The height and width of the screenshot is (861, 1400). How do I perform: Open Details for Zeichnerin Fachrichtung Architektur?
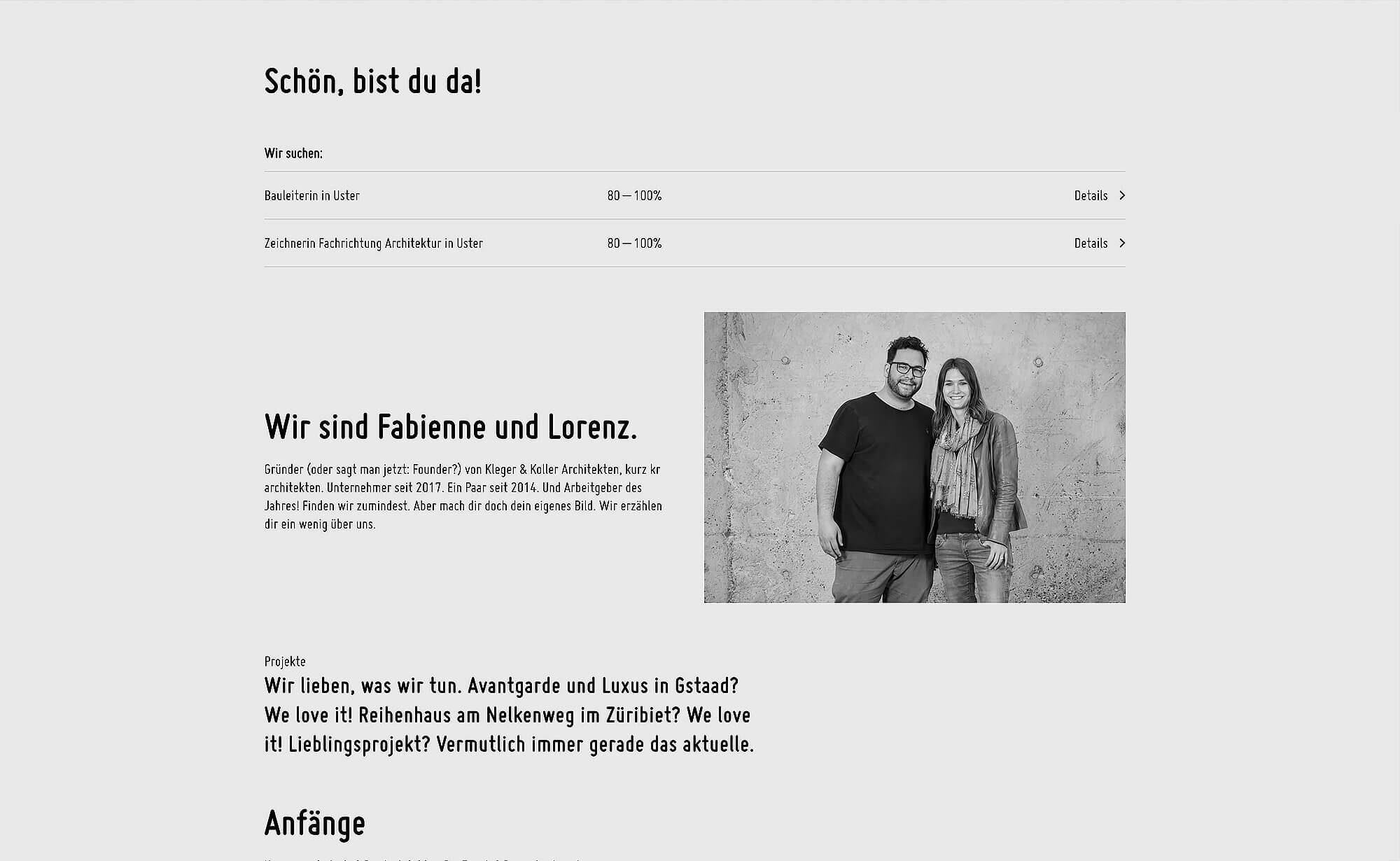pyautogui.click(x=1091, y=243)
